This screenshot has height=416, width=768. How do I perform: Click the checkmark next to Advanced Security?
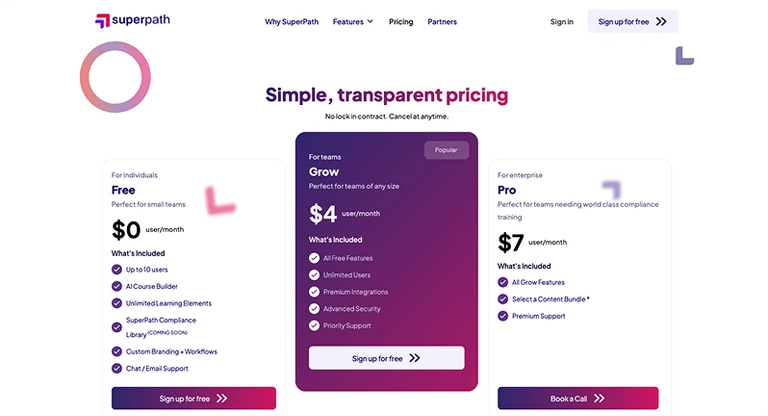pos(314,309)
